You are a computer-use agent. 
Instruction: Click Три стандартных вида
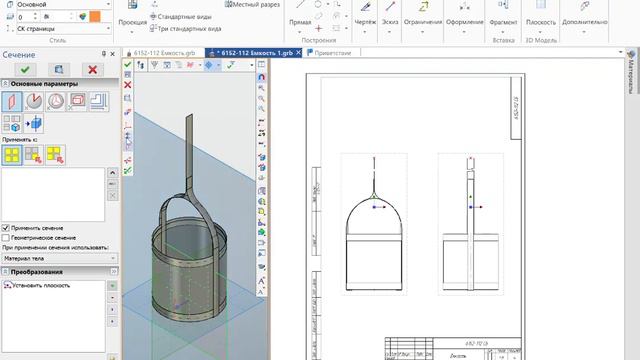tap(185, 29)
